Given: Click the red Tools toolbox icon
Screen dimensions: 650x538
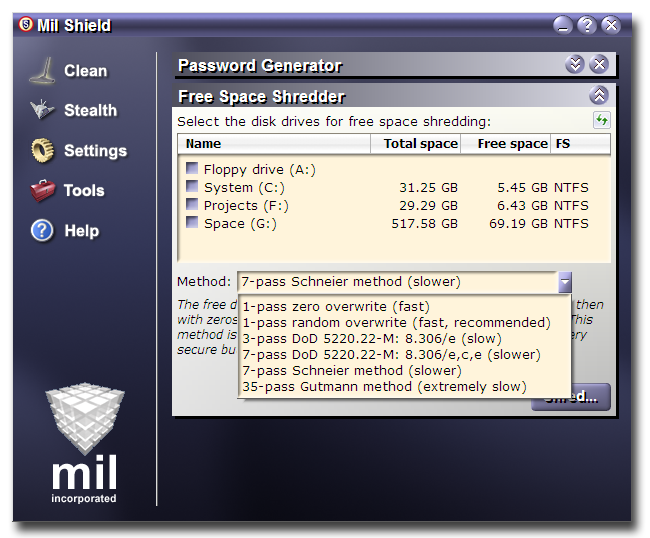Looking at the screenshot, I should click(42, 190).
